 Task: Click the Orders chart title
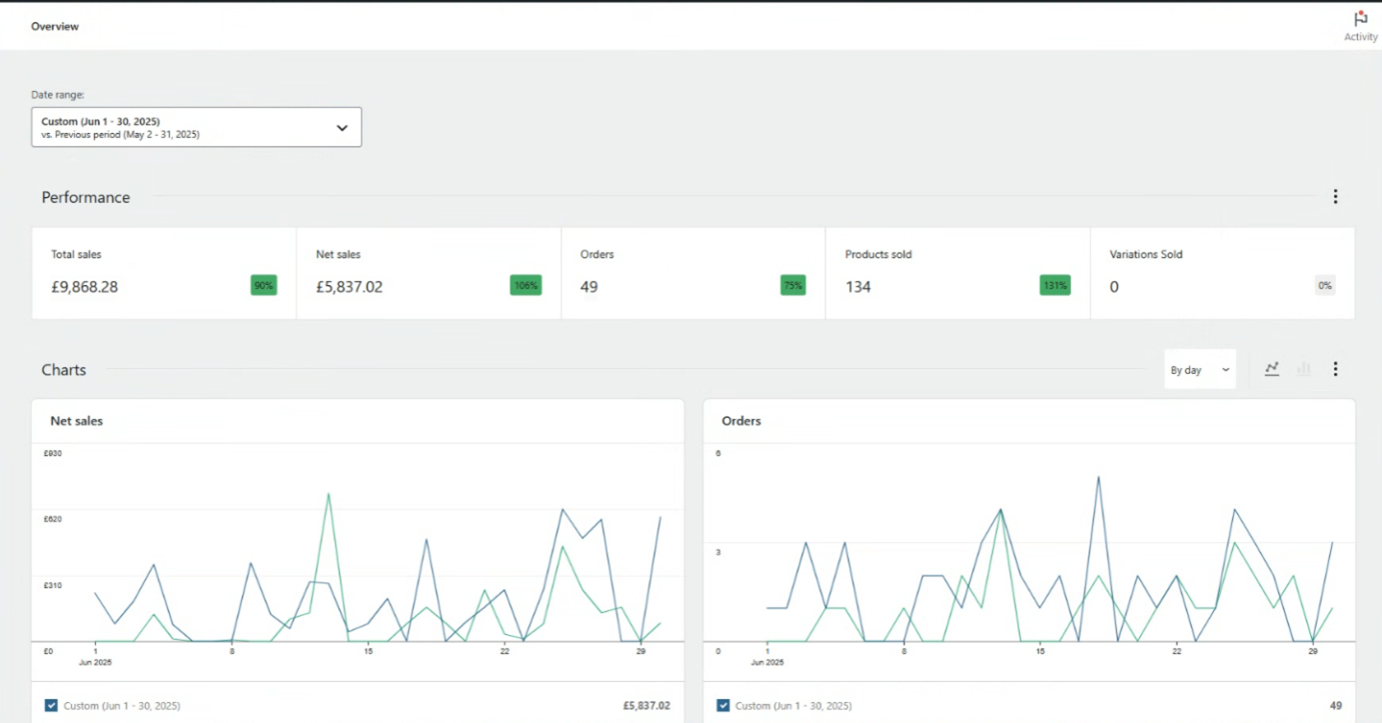[741, 421]
